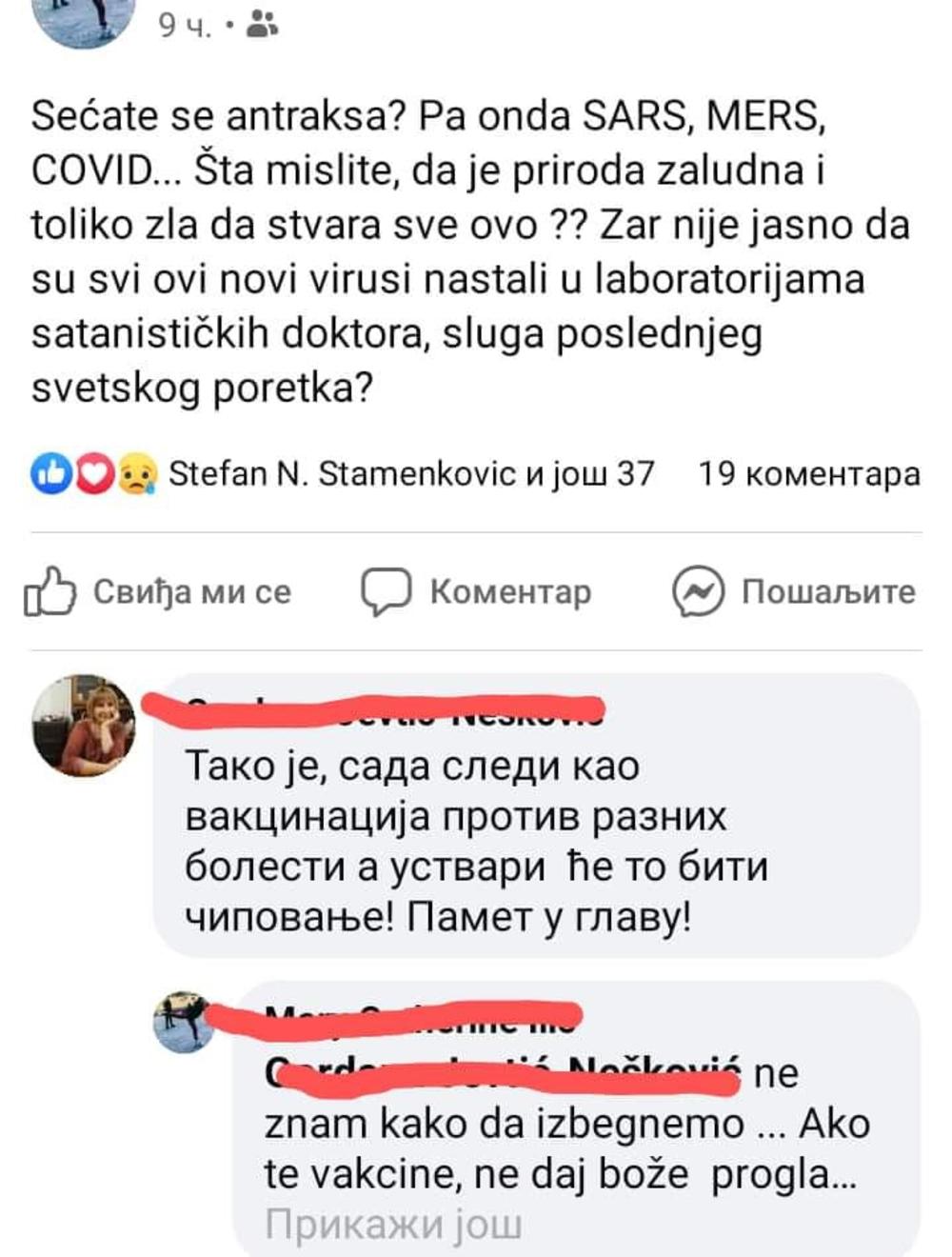Open the reply author's small avatar
The image size is (952, 1257).
coord(184,1022)
